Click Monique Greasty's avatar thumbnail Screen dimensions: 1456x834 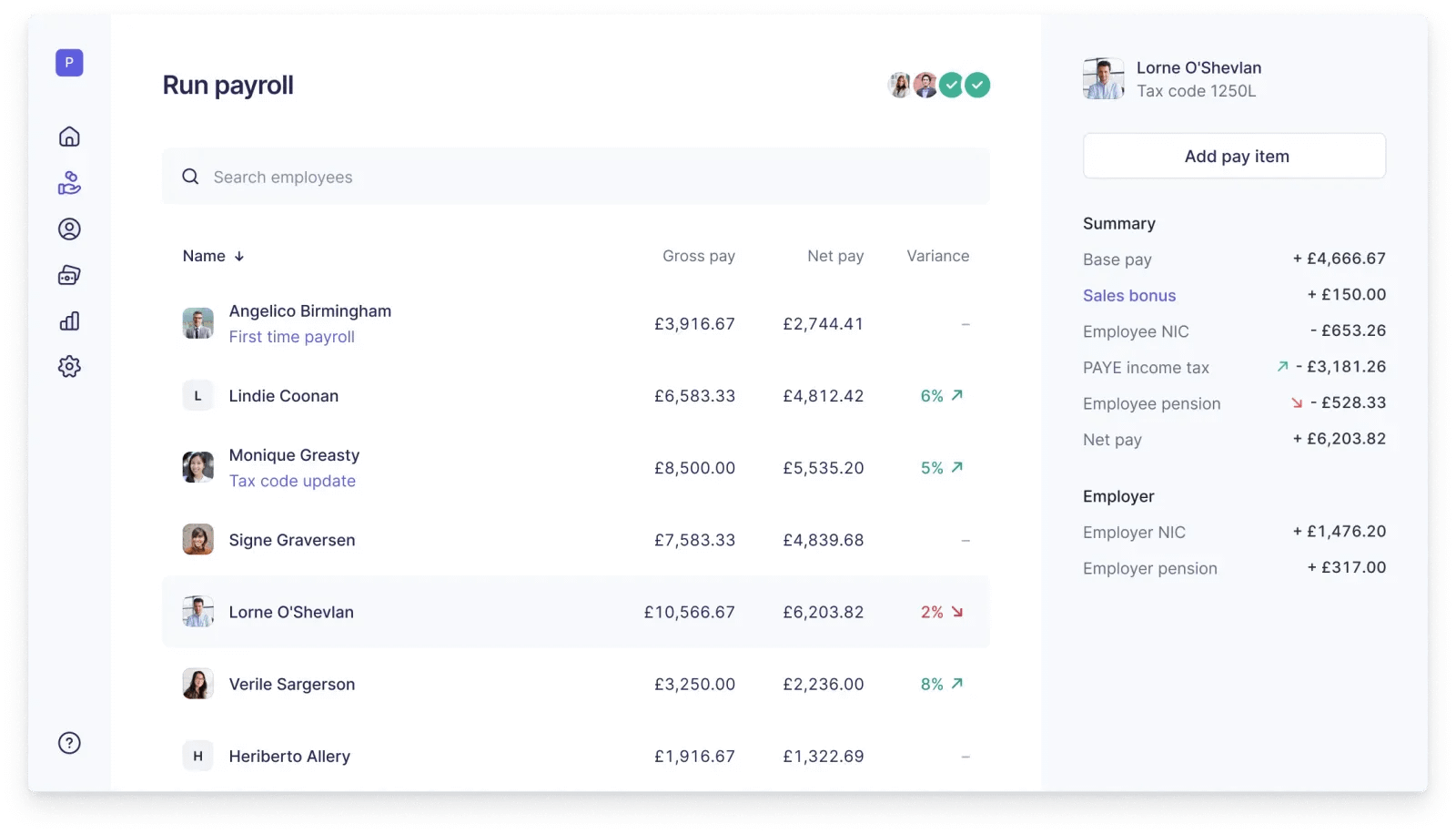[x=197, y=467]
